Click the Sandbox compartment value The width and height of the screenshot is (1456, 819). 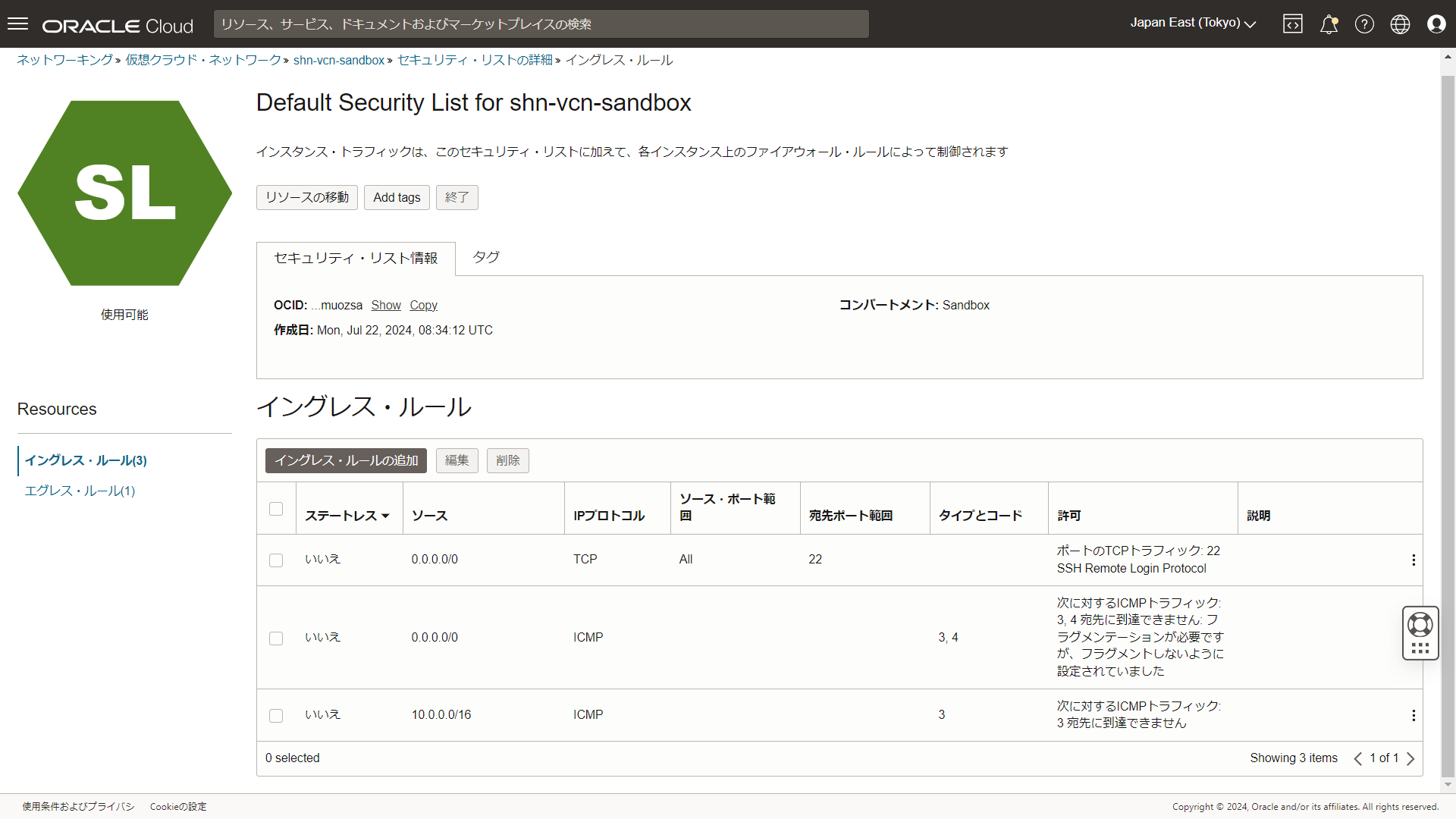pos(966,306)
